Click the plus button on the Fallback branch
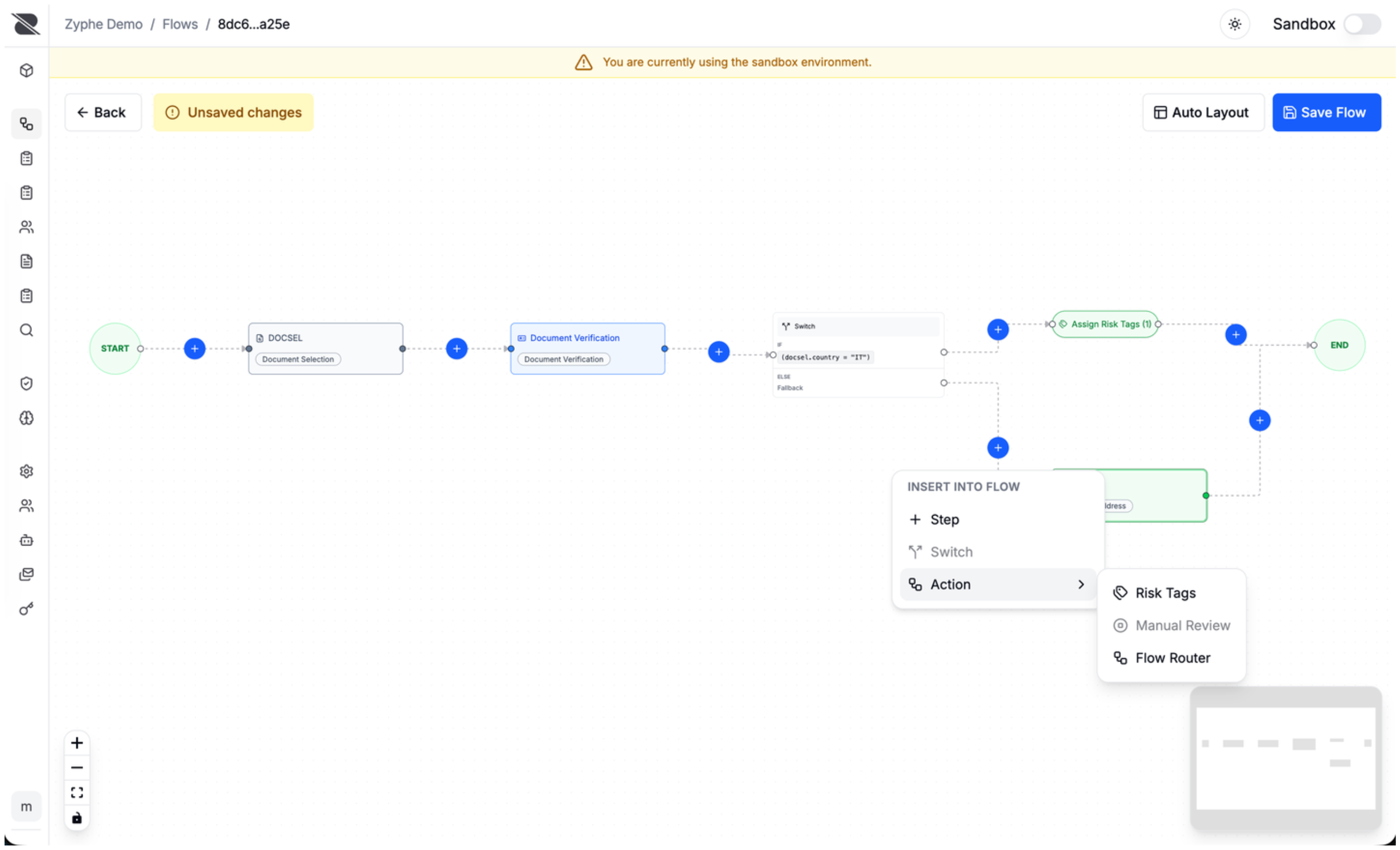The image size is (1400, 850). (998, 448)
